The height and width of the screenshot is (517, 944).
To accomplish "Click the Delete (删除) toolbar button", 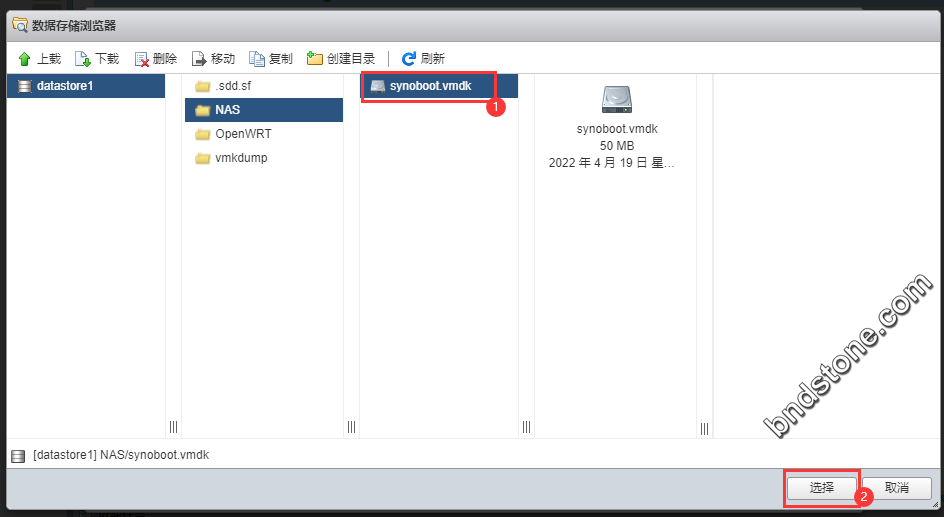I will tap(156, 58).
